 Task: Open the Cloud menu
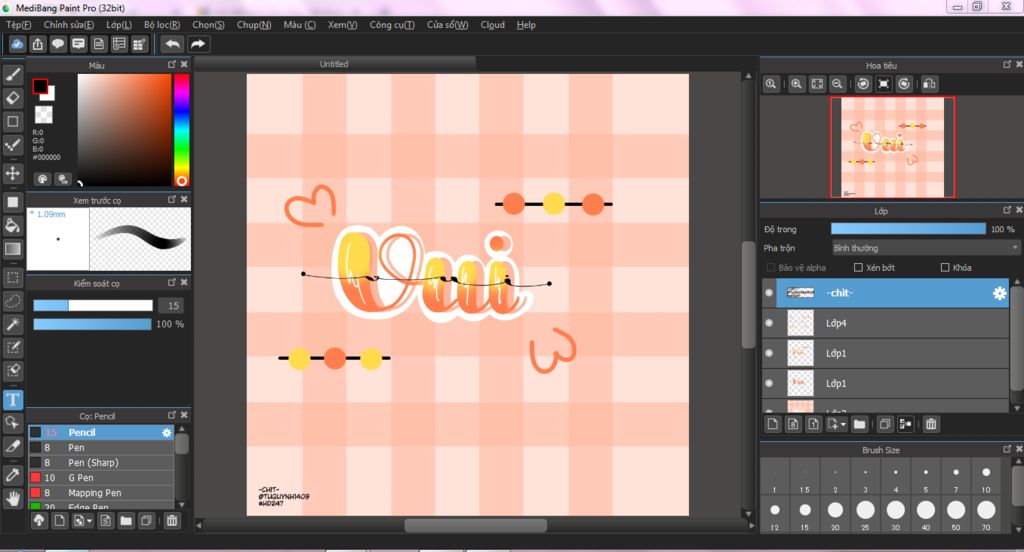point(492,25)
